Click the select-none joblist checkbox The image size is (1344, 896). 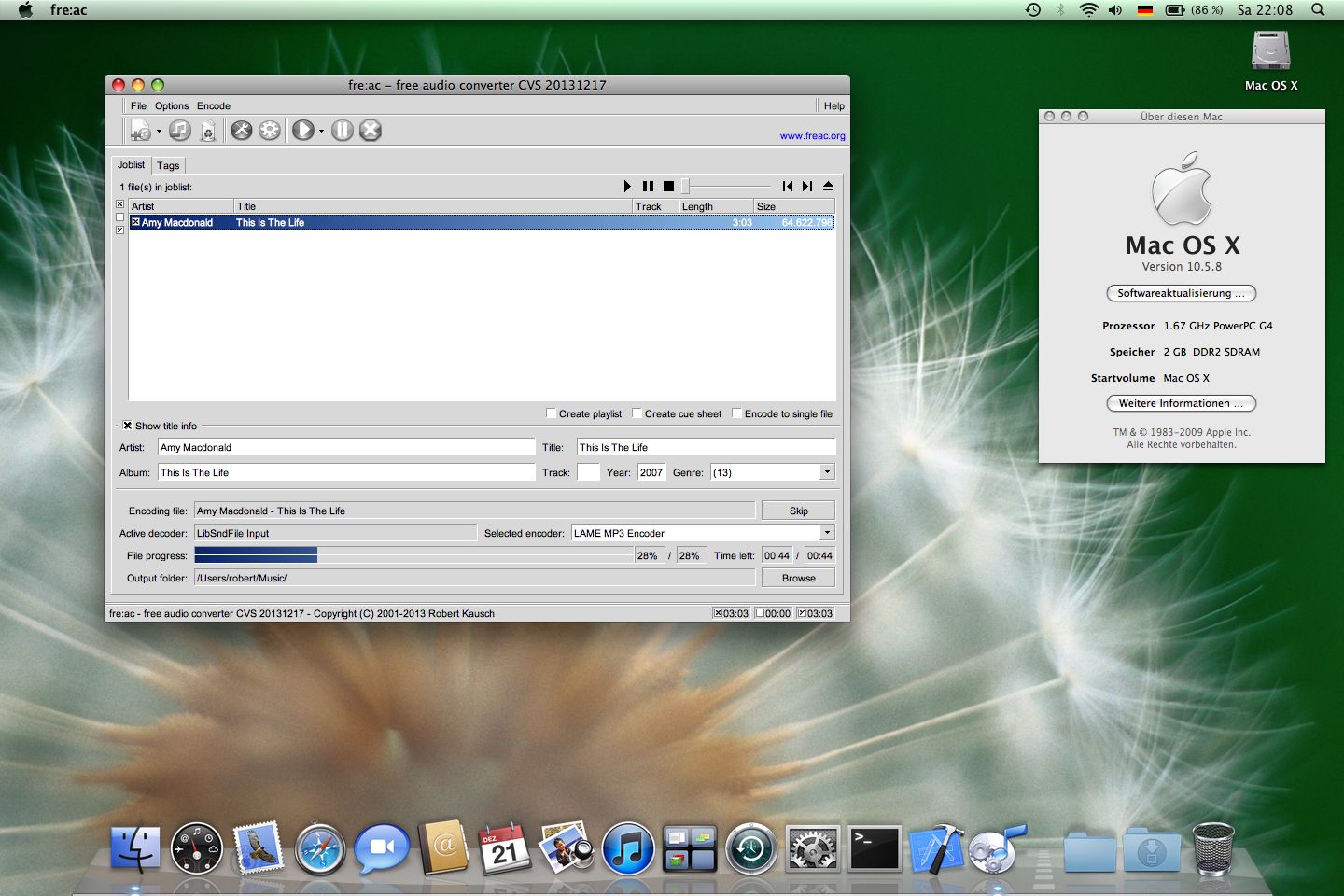119,217
